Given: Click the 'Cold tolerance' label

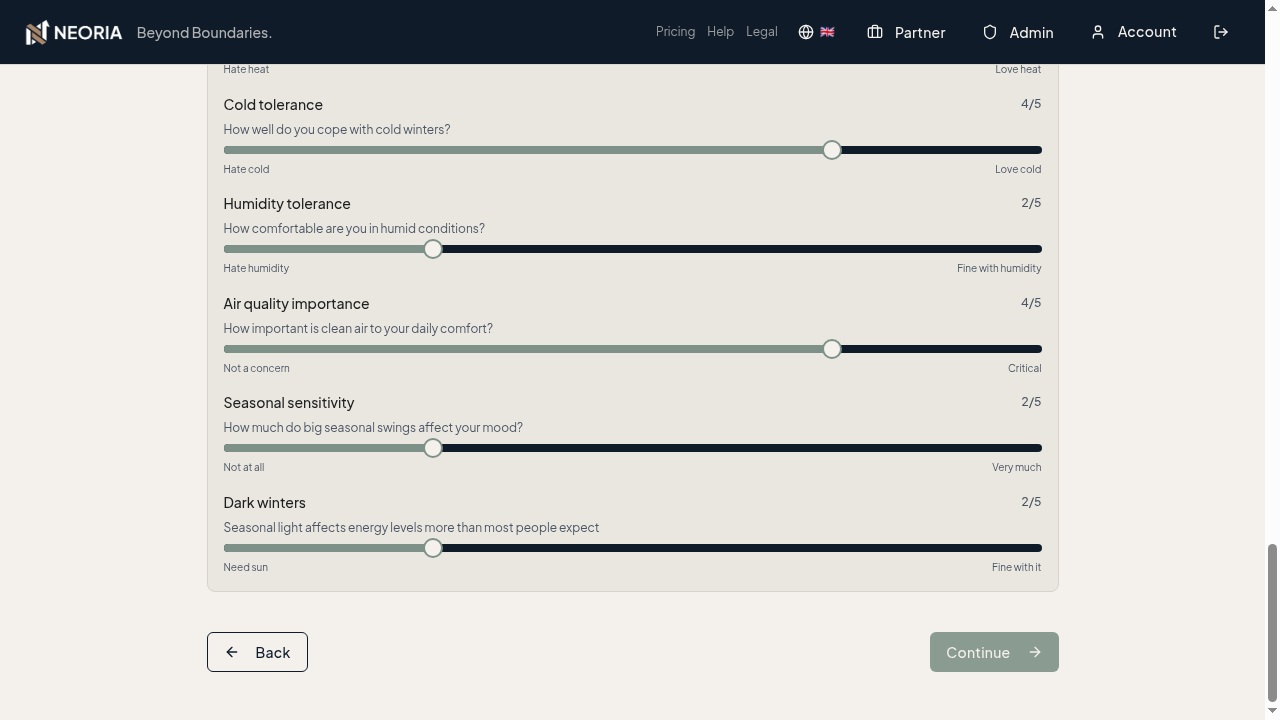Looking at the screenshot, I should click(273, 105).
